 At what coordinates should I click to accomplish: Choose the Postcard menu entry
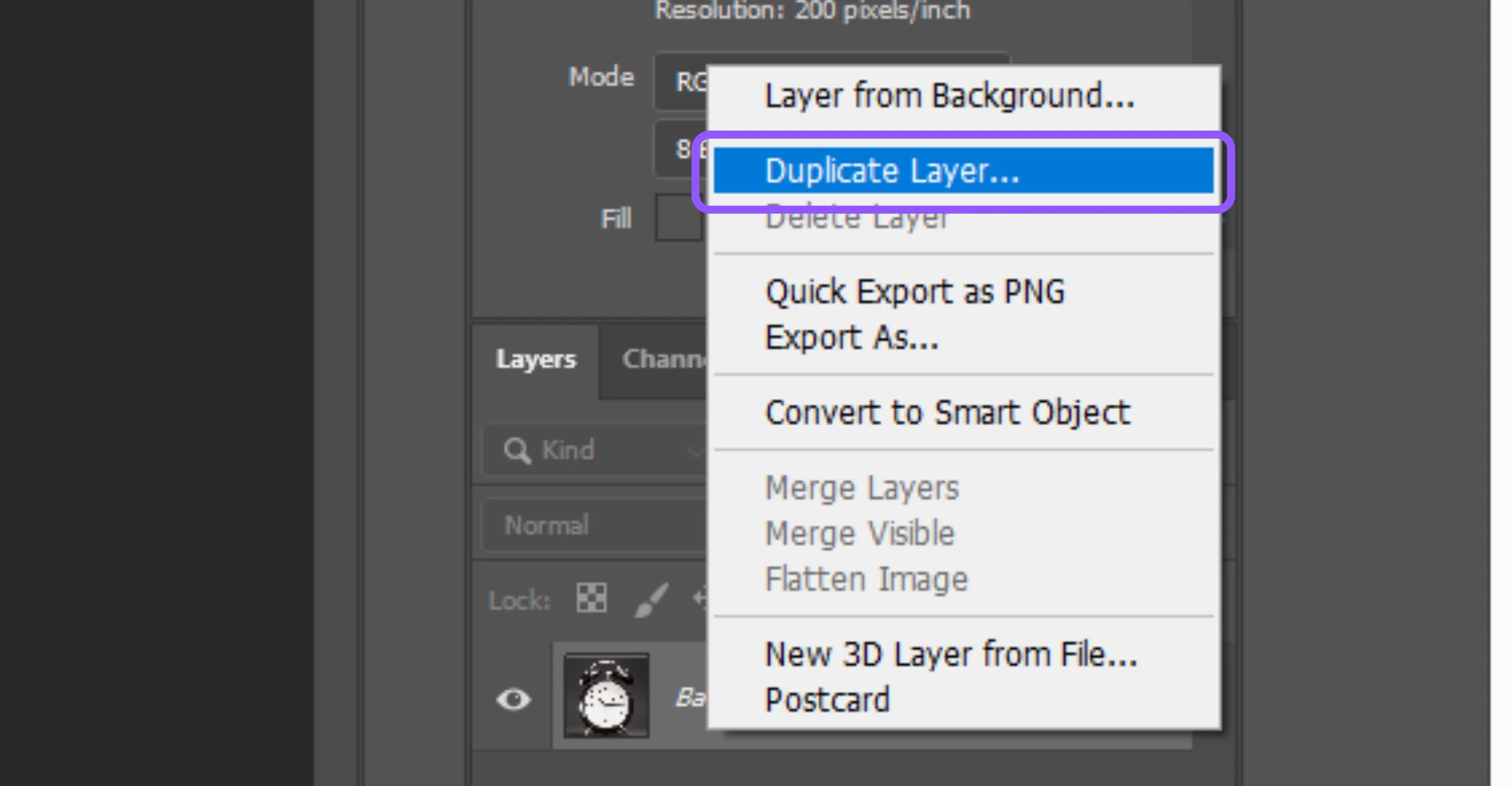click(x=827, y=700)
